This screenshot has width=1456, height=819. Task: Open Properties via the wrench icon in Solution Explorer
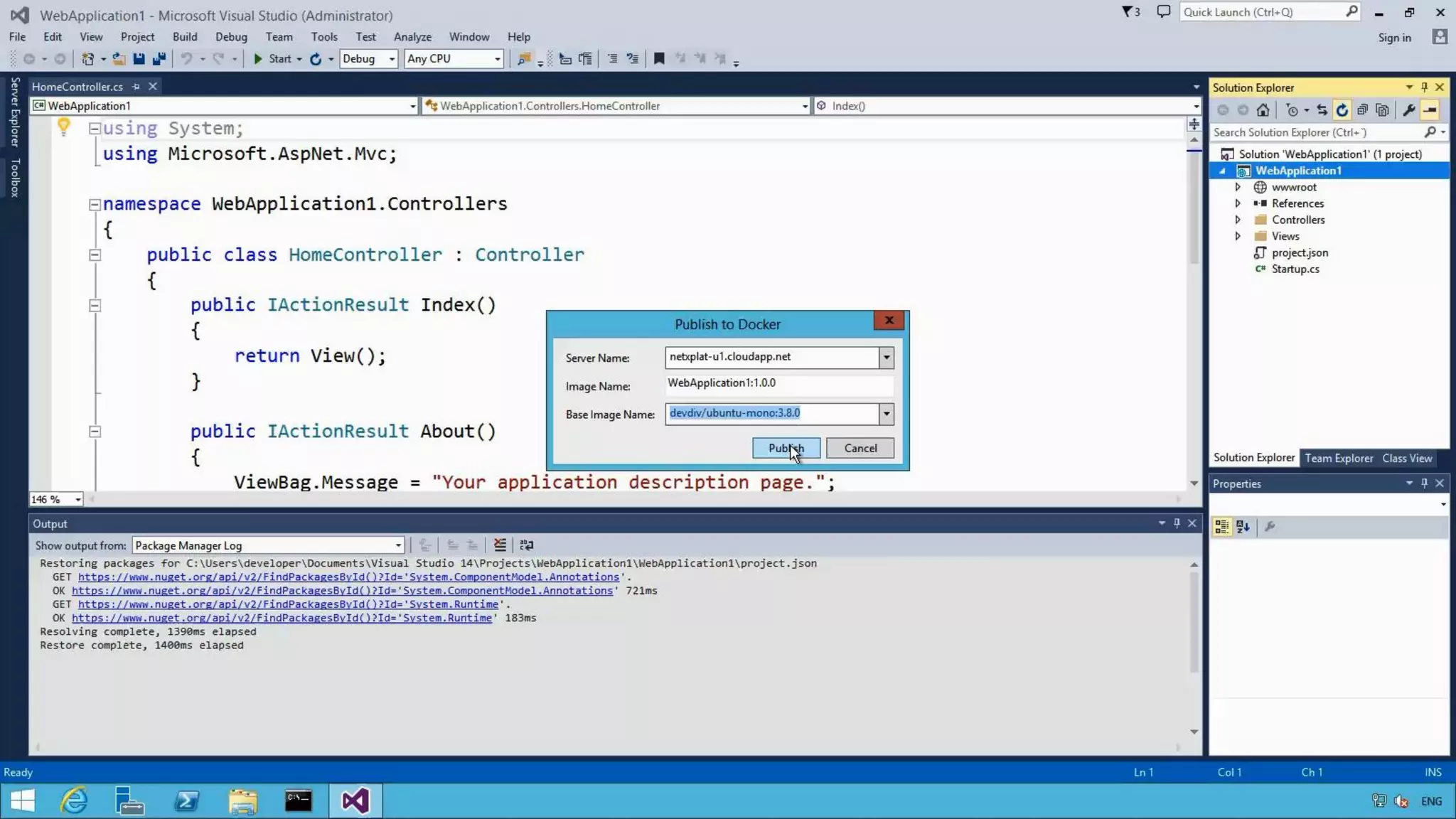click(1408, 110)
